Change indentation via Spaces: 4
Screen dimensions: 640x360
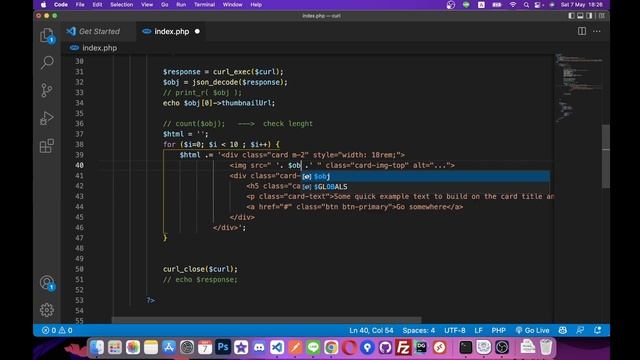pos(418,330)
